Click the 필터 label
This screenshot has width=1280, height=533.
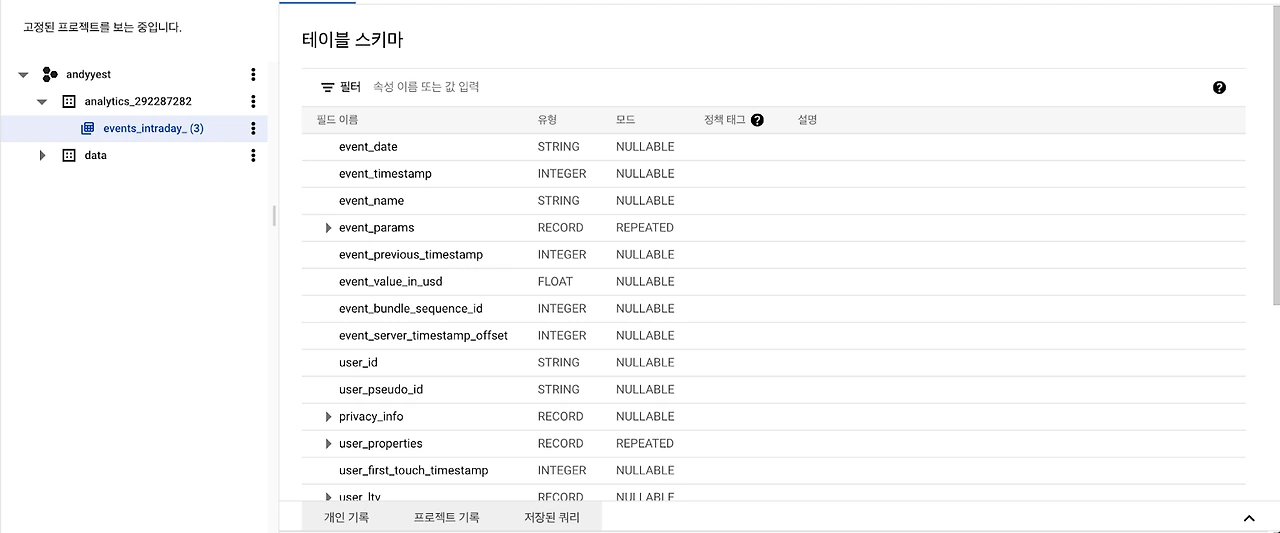coord(350,87)
